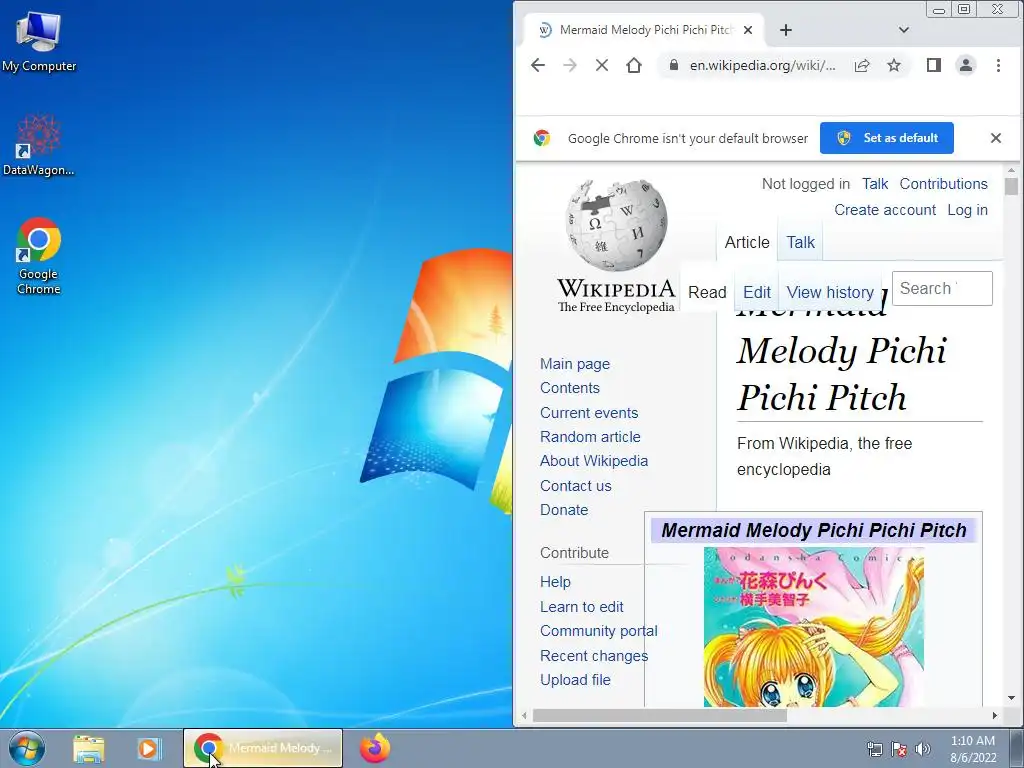Open Chrome three-dot menu
1024x768 pixels.
[x=998, y=65]
